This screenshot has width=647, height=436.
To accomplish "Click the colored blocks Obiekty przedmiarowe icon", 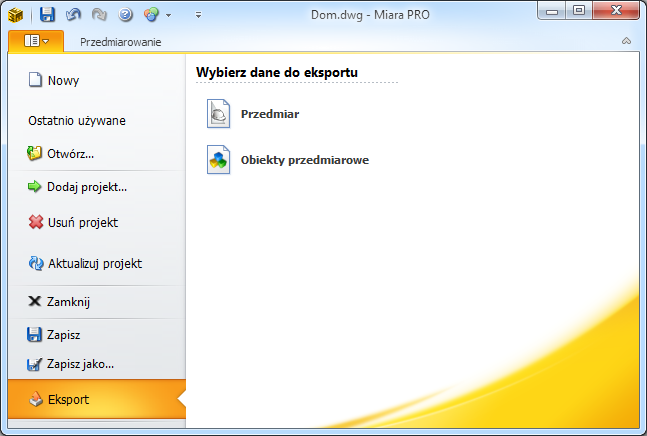I will pos(218,160).
